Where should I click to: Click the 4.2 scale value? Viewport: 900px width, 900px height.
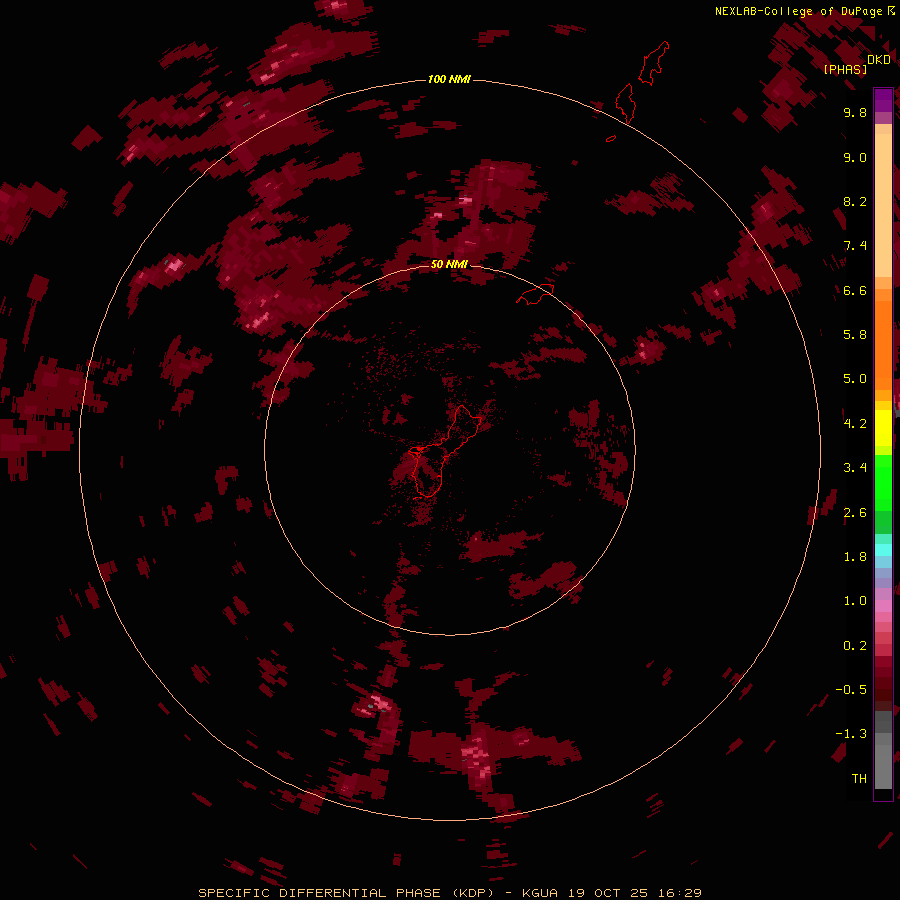pos(855,424)
